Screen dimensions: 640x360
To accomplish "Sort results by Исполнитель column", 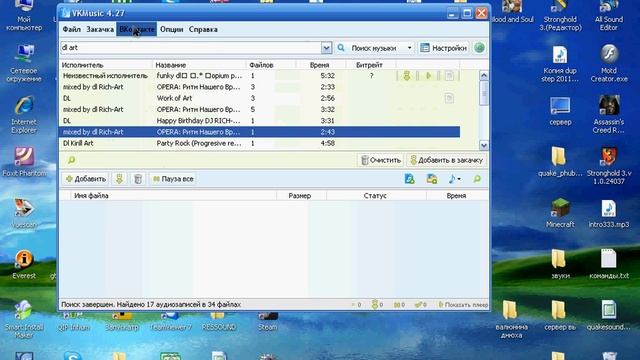I will tap(106, 65).
